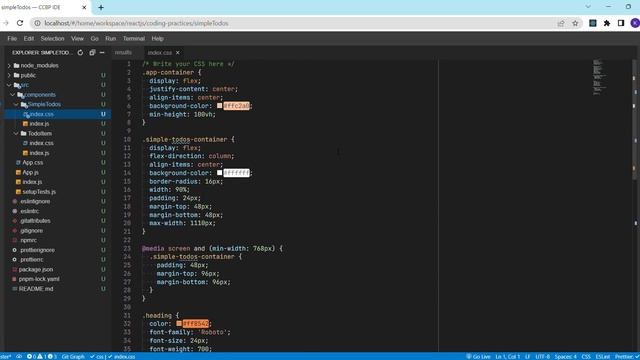Click the Prettier status item
This screenshot has width=640, height=360.
pos(627,356)
